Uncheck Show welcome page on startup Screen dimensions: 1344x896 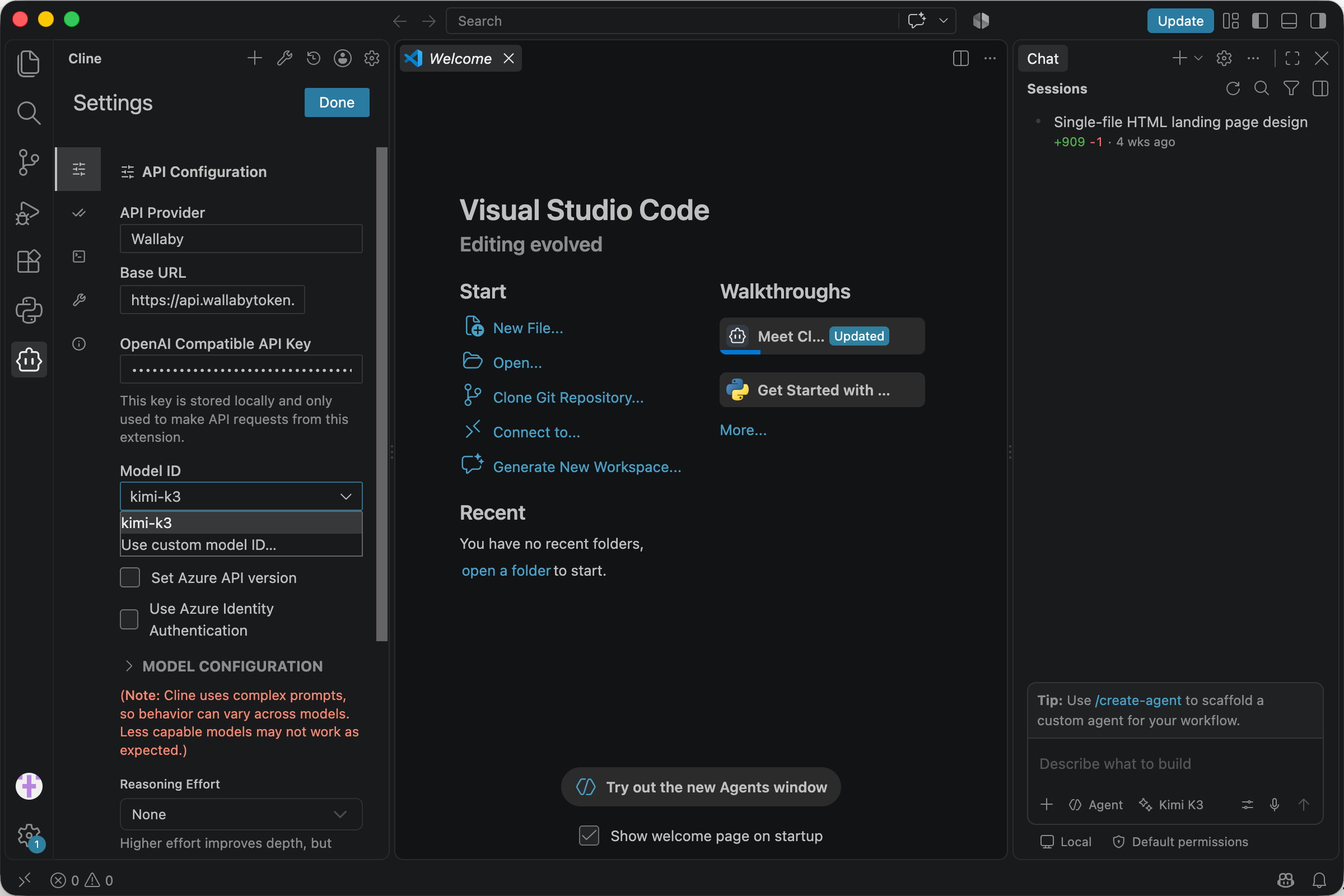pos(589,836)
